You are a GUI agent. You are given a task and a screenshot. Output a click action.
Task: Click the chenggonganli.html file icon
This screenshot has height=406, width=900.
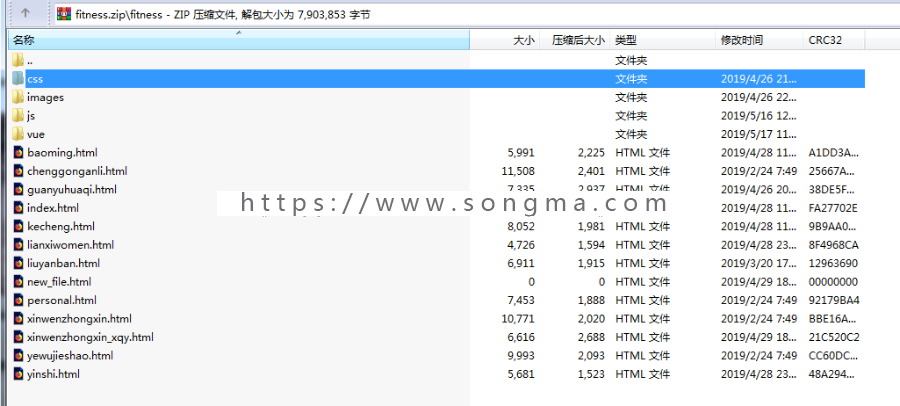18,171
